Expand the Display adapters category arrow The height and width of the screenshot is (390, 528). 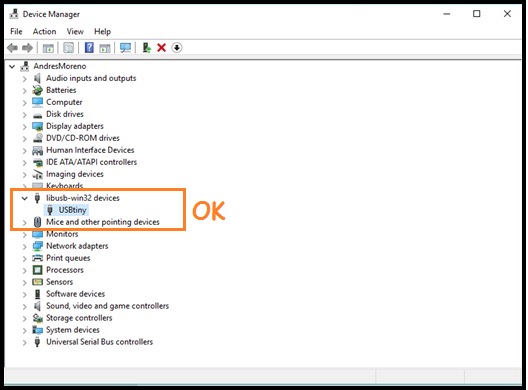pos(24,127)
